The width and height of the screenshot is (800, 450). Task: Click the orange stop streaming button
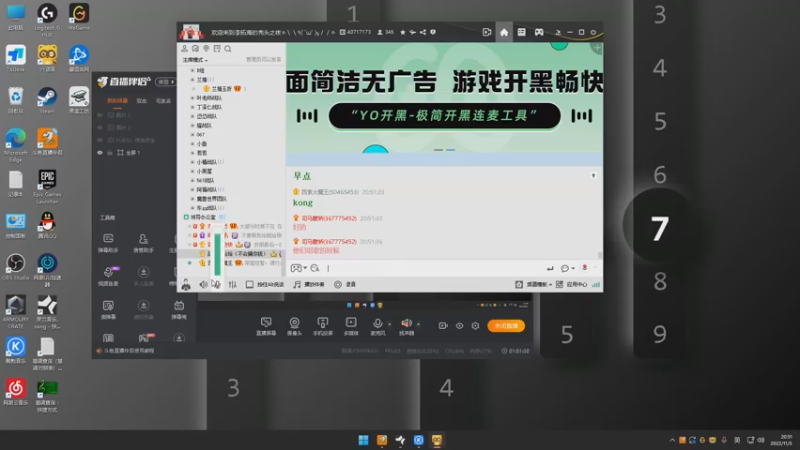click(x=506, y=326)
